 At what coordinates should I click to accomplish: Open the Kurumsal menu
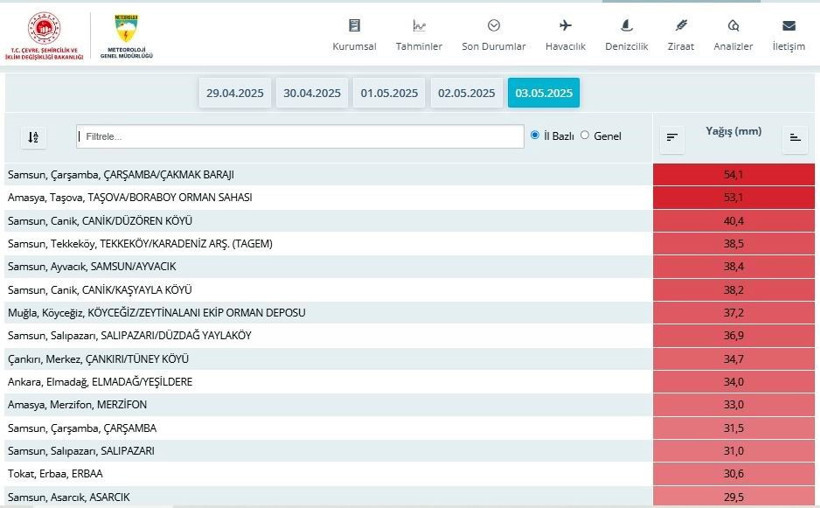pyautogui.click(x=354, y=35)
